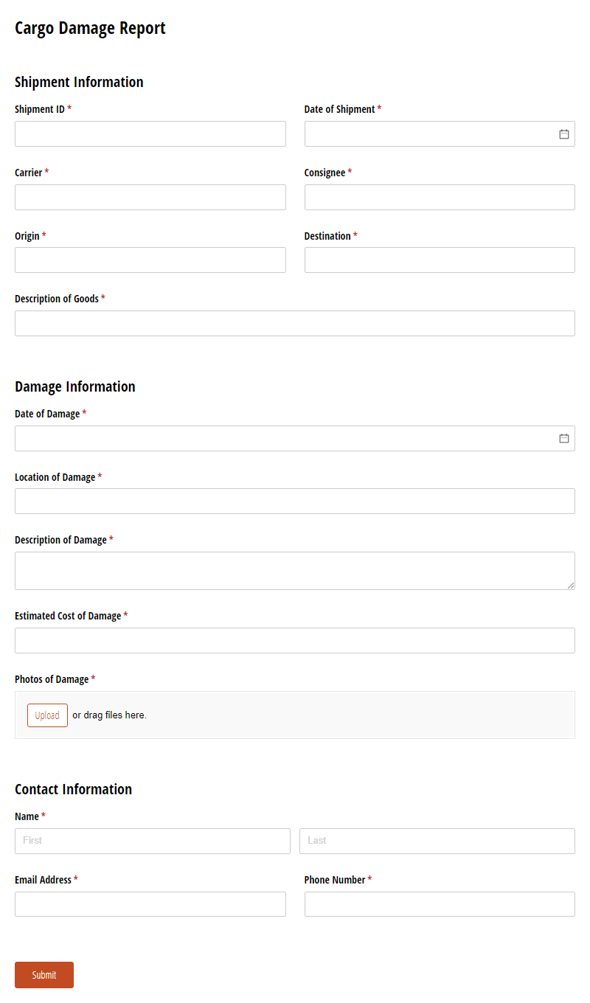Viewport: 590px width, 1003px height.
Task: Click the Upload button for photos
Action: coord(47,715)
